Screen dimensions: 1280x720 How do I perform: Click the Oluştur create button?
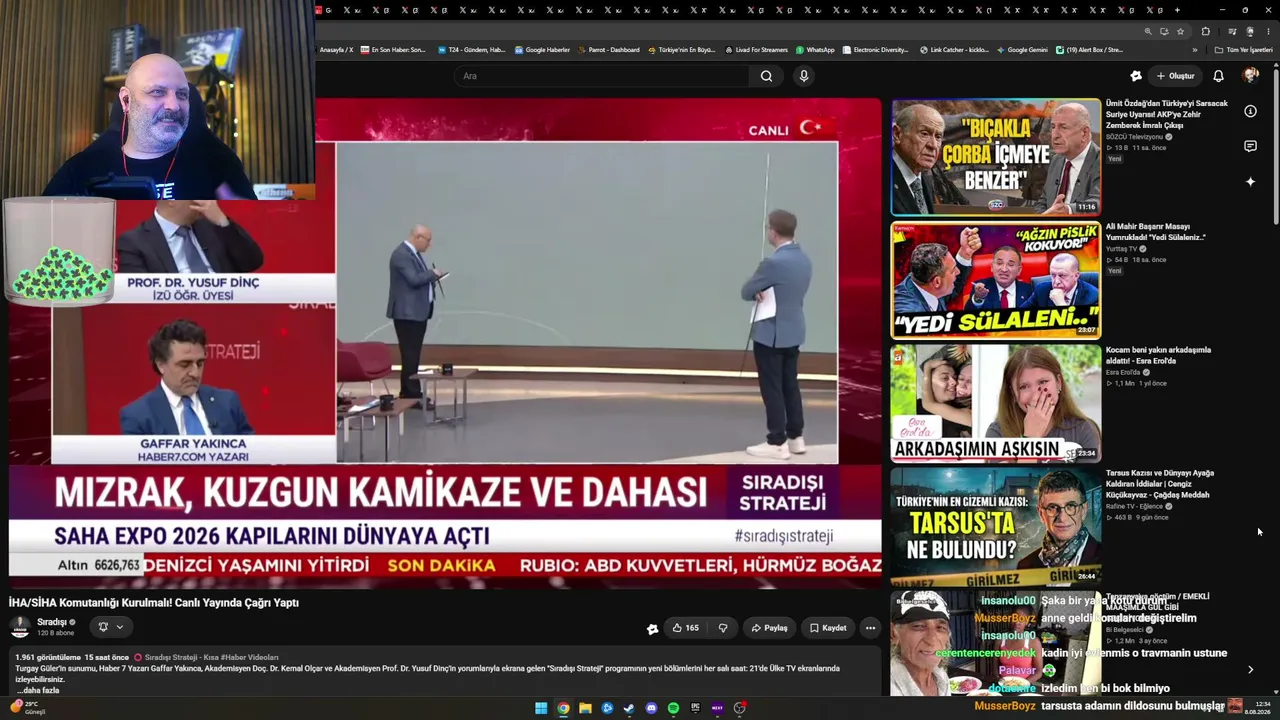[1176, 76]
